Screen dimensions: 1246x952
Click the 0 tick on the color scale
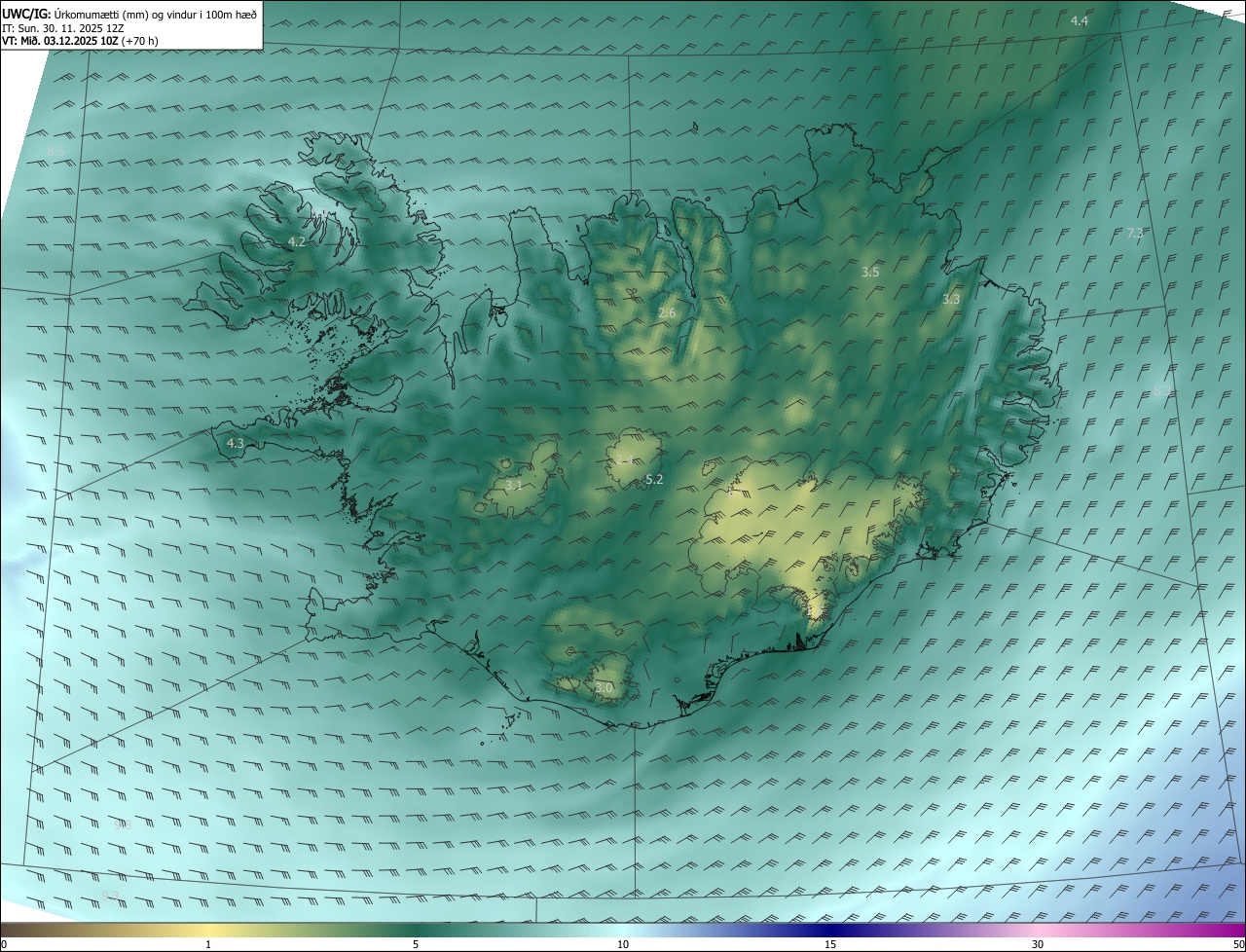click(x=4, y=944)
